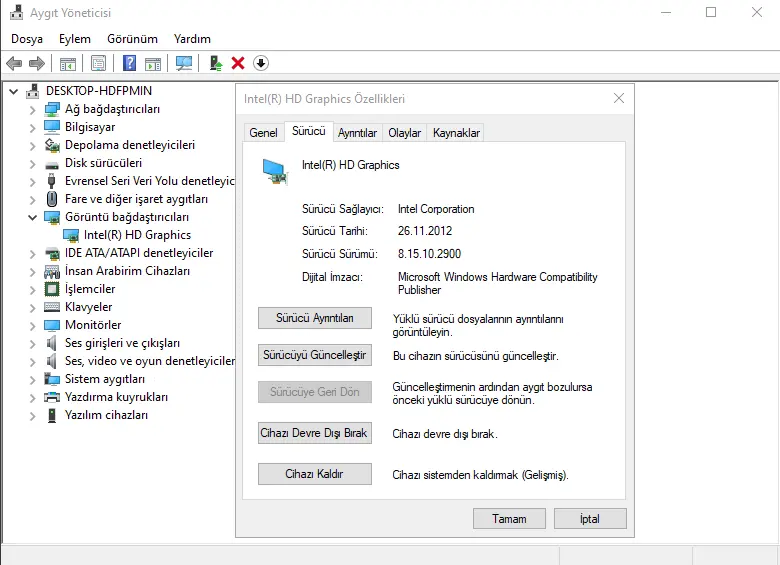Image resolution: width=780 pixels, height=565 pixels.
Task: Open the Görünüm menu
Action: [x=132, y=39]
